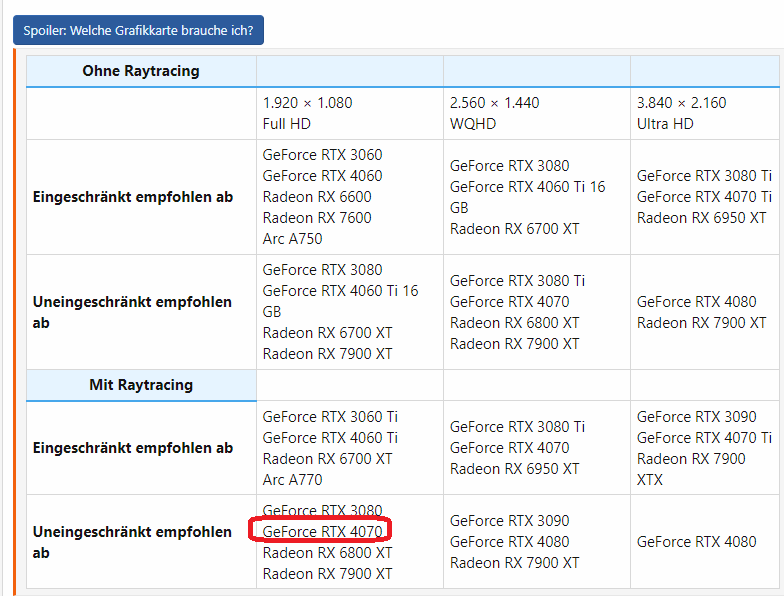Click the "Arc A770" entry
Viewport: 784px width, 605px height.
coord(292,480)
